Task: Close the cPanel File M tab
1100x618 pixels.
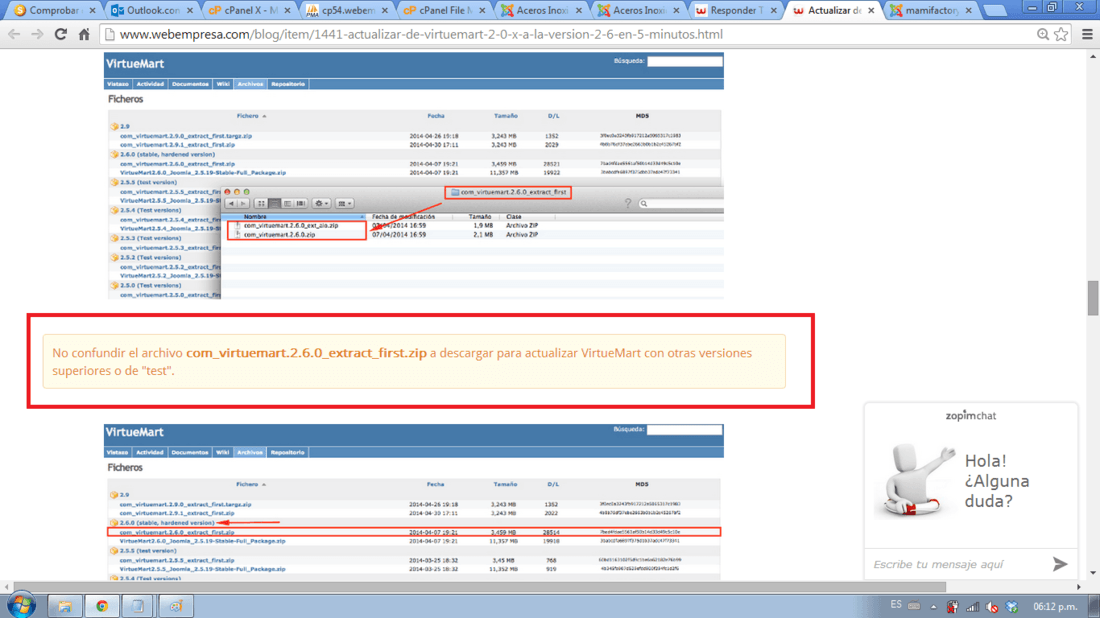Action: 482,11
